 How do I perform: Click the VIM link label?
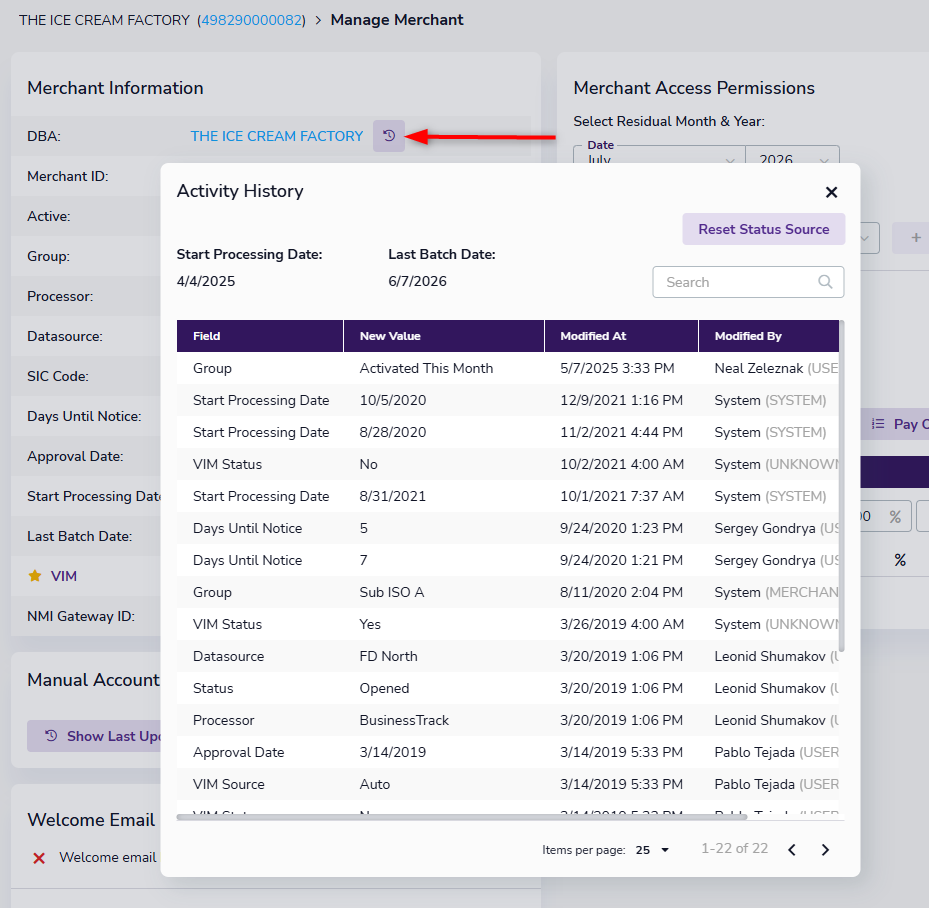click(64, 576)
